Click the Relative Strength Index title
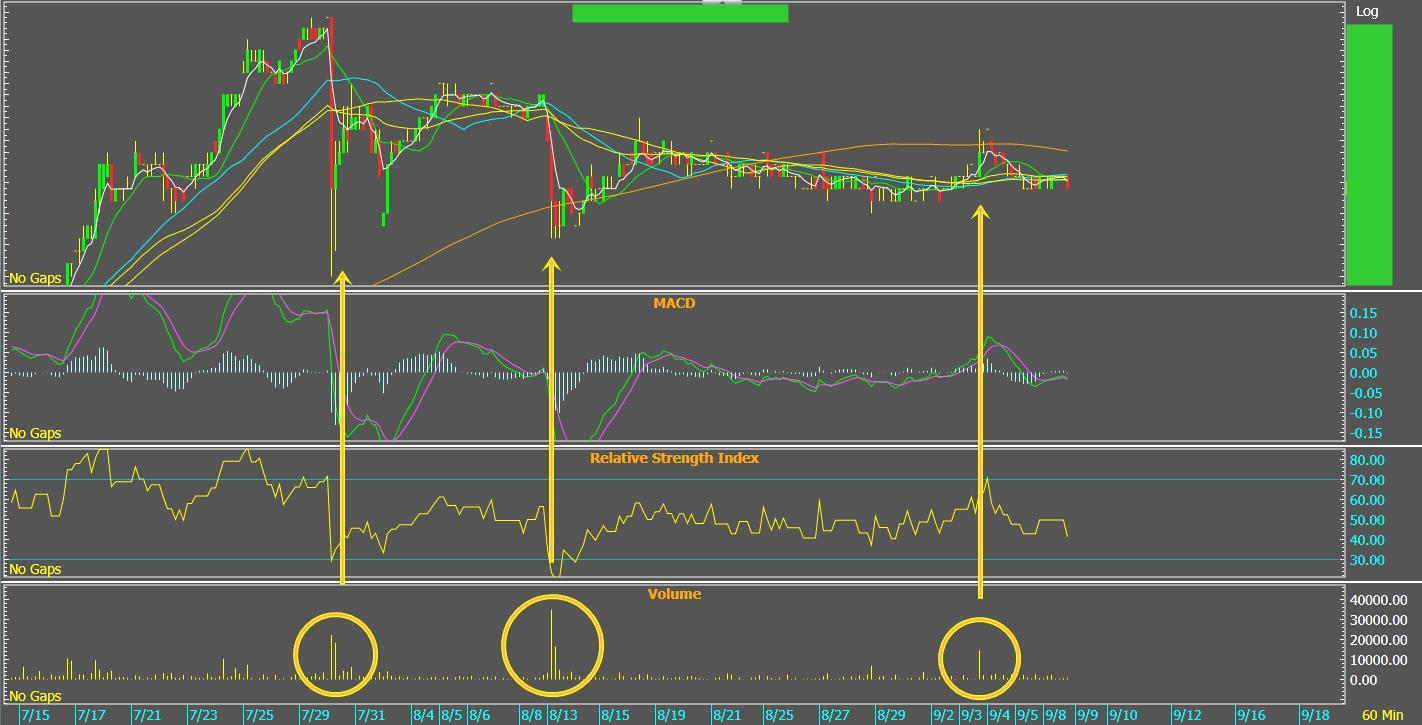Image resolution: width=1422 pixels, height=725 pixels. click(x=674, y=458)
